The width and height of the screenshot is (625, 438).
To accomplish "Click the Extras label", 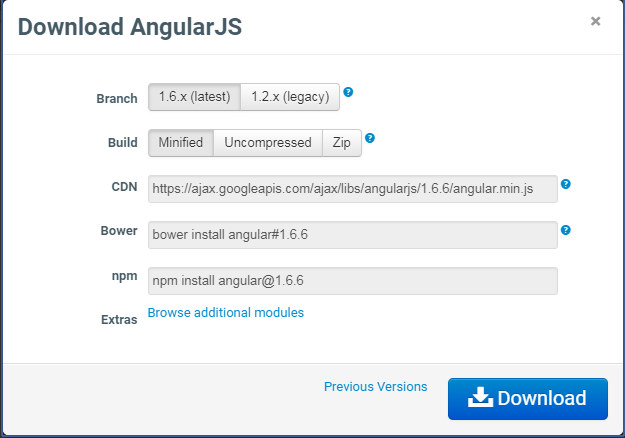I will tap(119, 320).
